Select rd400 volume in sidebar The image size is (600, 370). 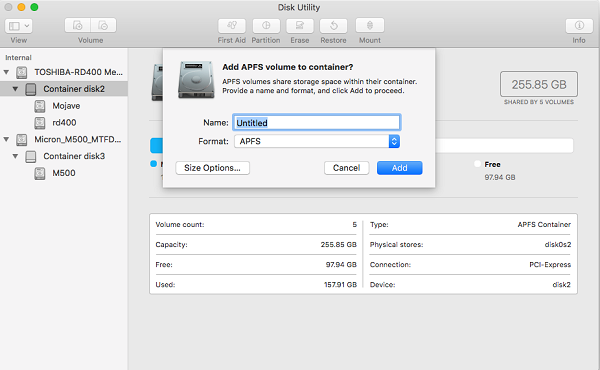pyautogui.click(x=64, y=123)
